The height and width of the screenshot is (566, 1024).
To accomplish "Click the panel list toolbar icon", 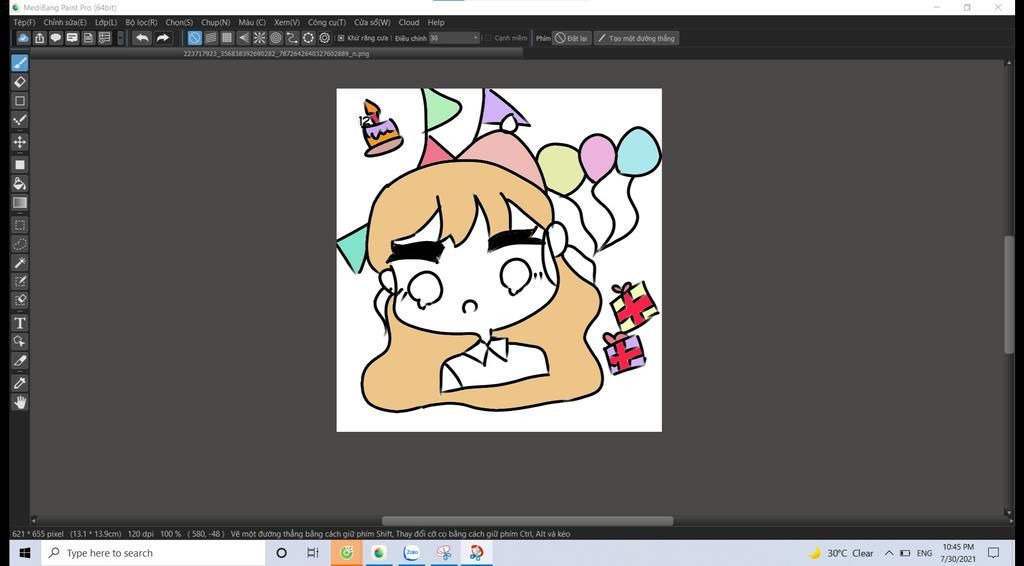I will (x=104, y=38).
